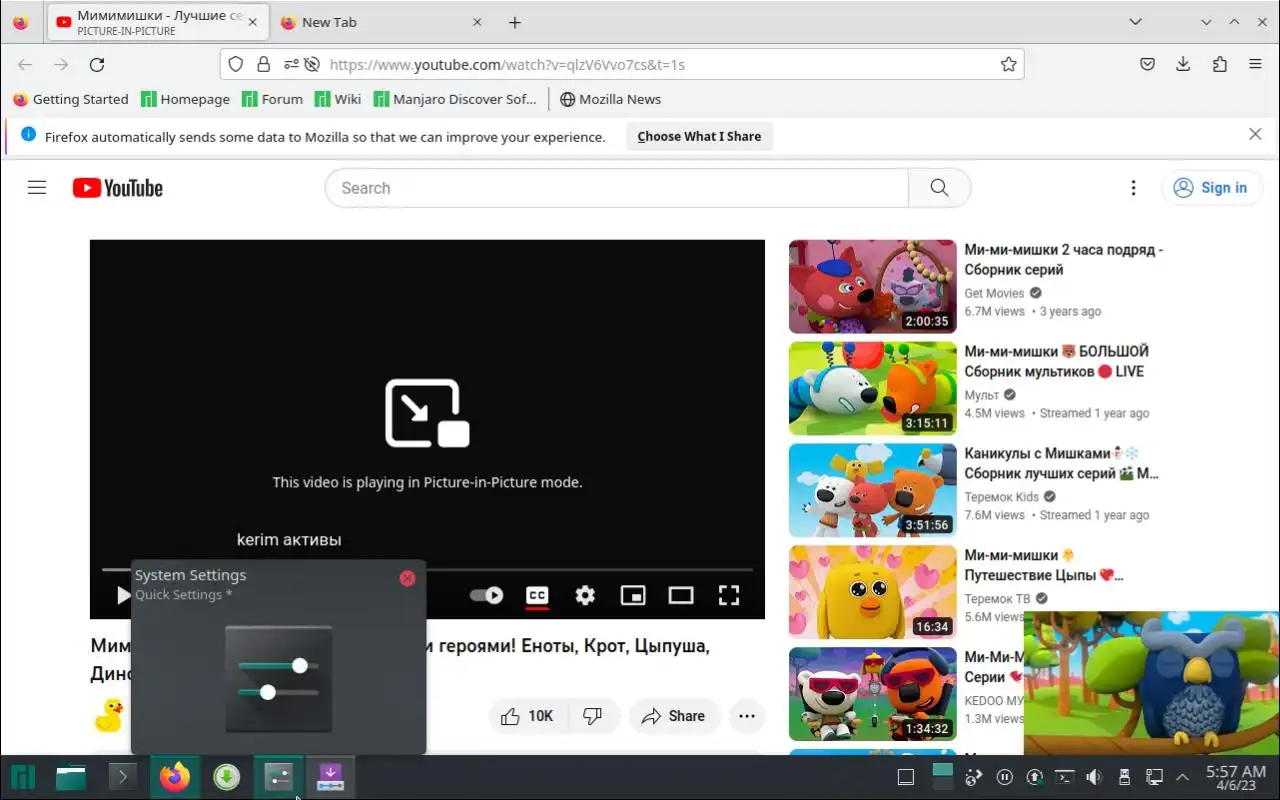Open the Forum bookmark
Screen dimensions: 1280x800
point(271,99)
